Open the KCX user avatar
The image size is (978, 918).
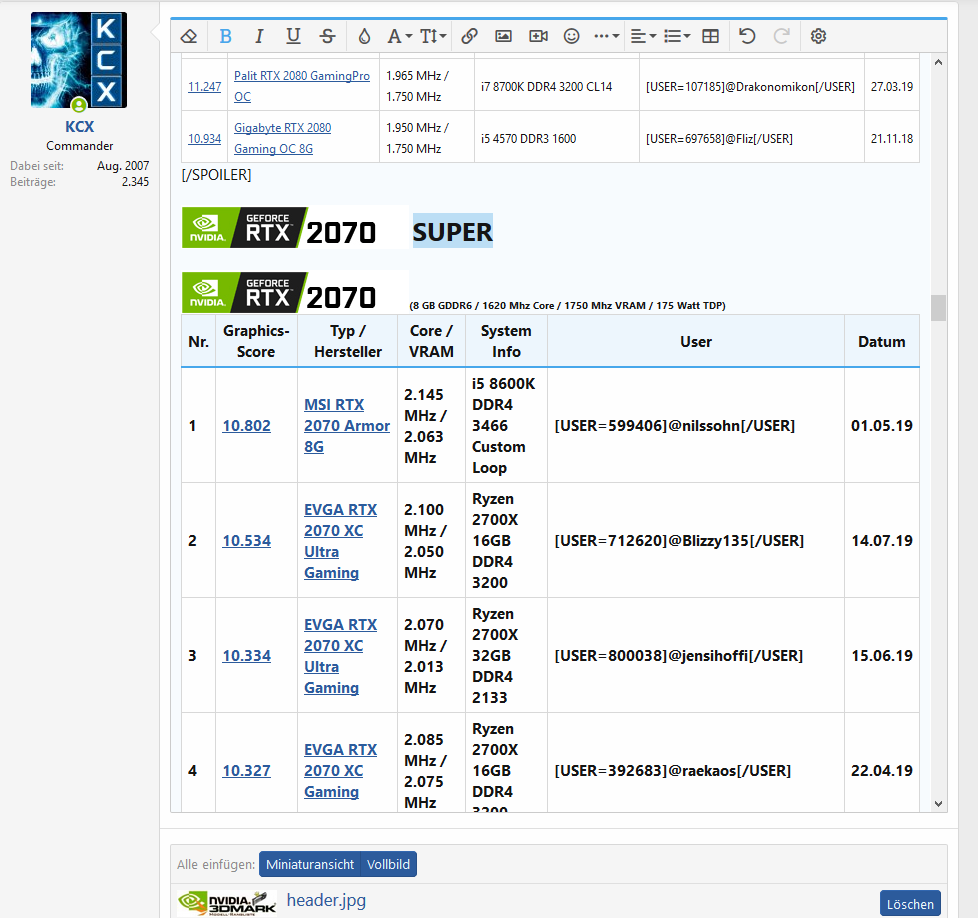[79, 60]
